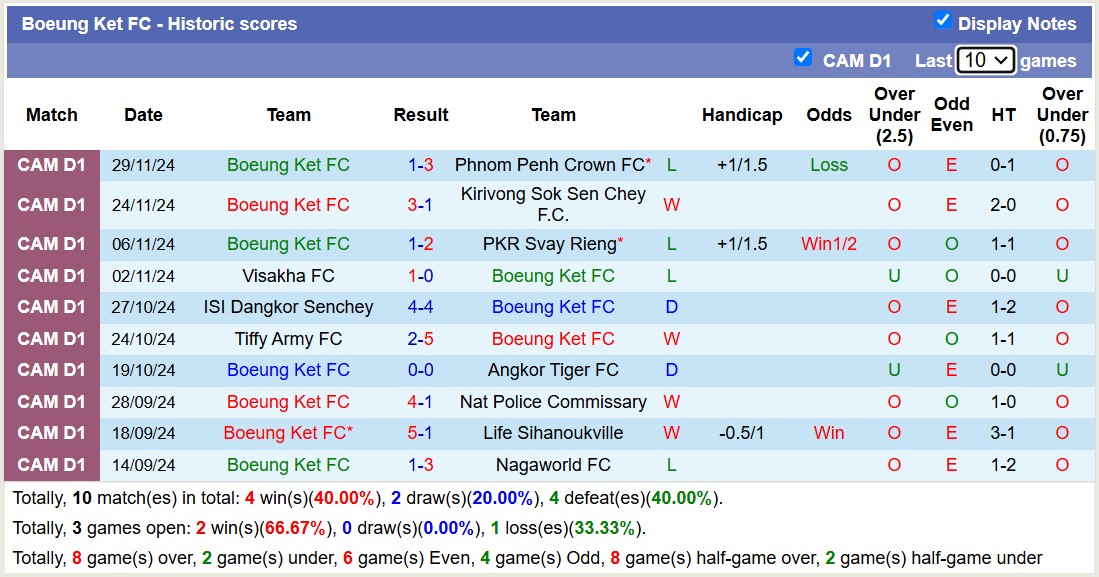
Task: Open Nat Police Commissary team page
Action: click(x=554, y=402)
